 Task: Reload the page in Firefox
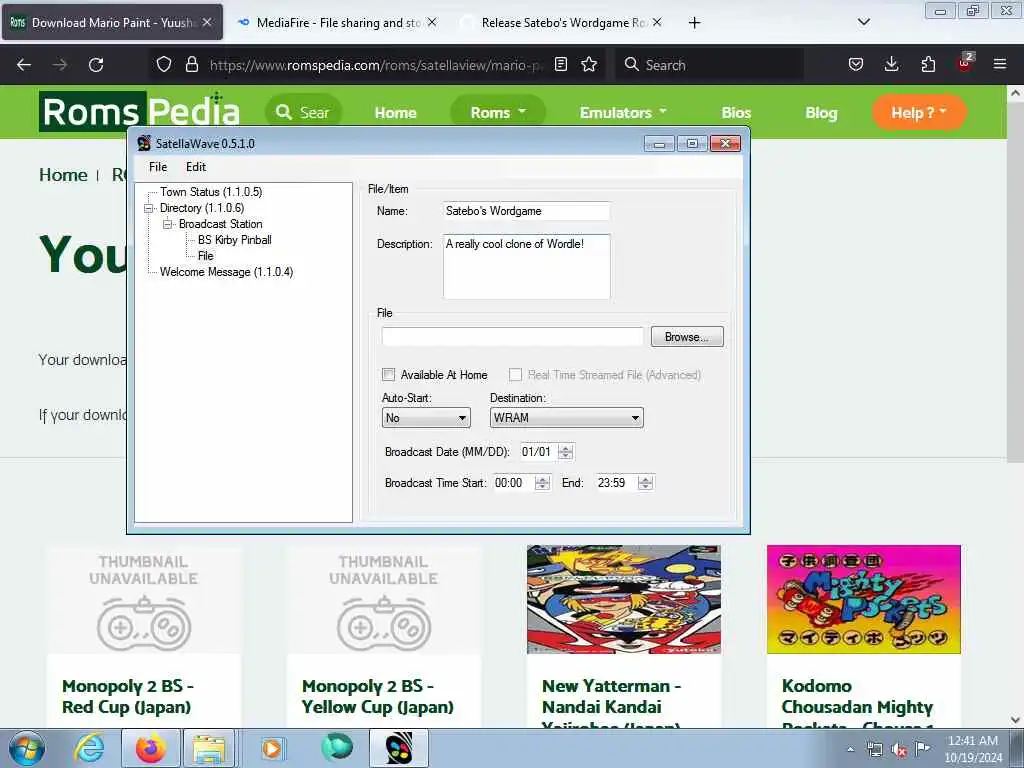pos(96,65)
